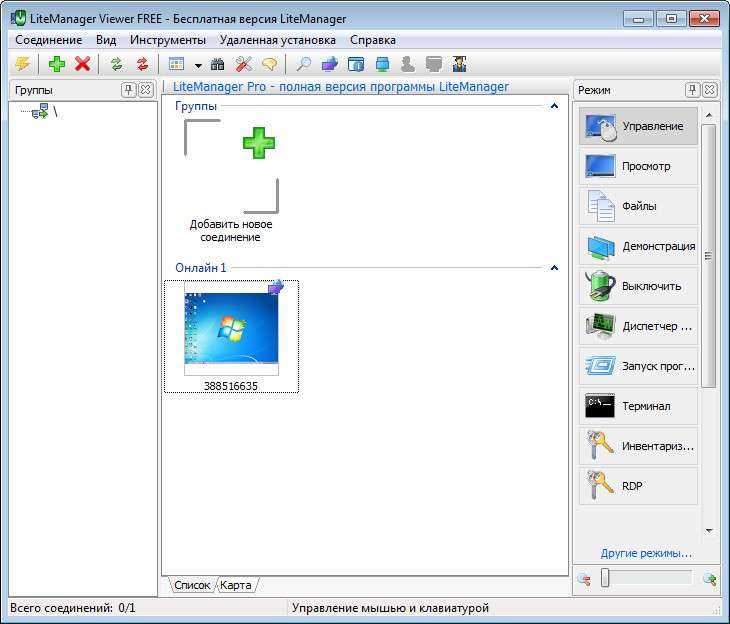This screenshot has height=624, width=730.
Task: Click Всего соединений: 0/1 status text
Action: [73, 608]
